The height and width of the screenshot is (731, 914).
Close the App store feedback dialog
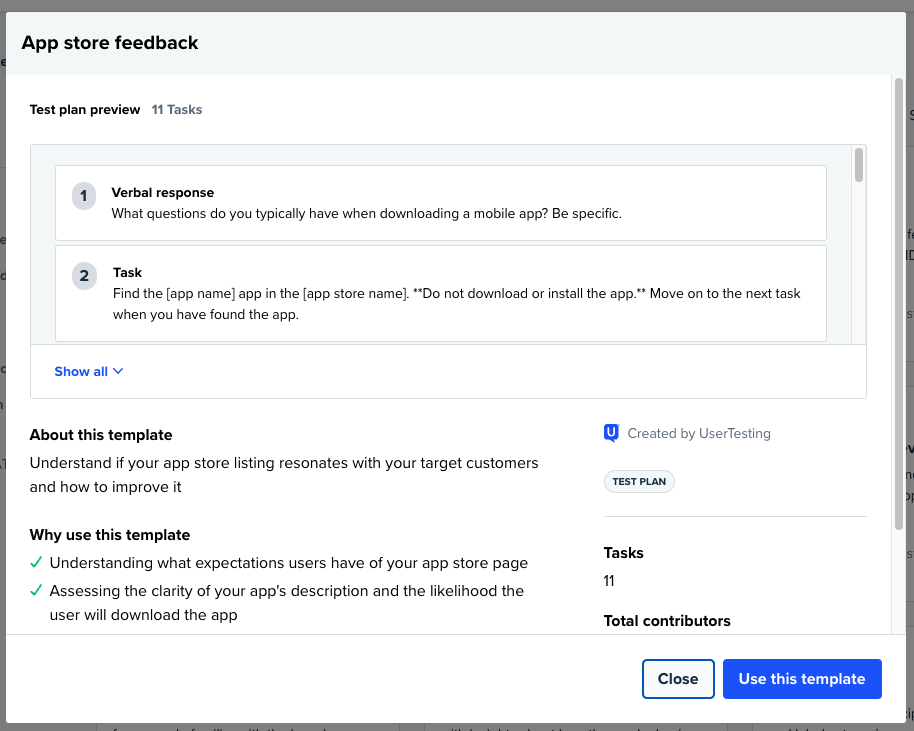678,679
